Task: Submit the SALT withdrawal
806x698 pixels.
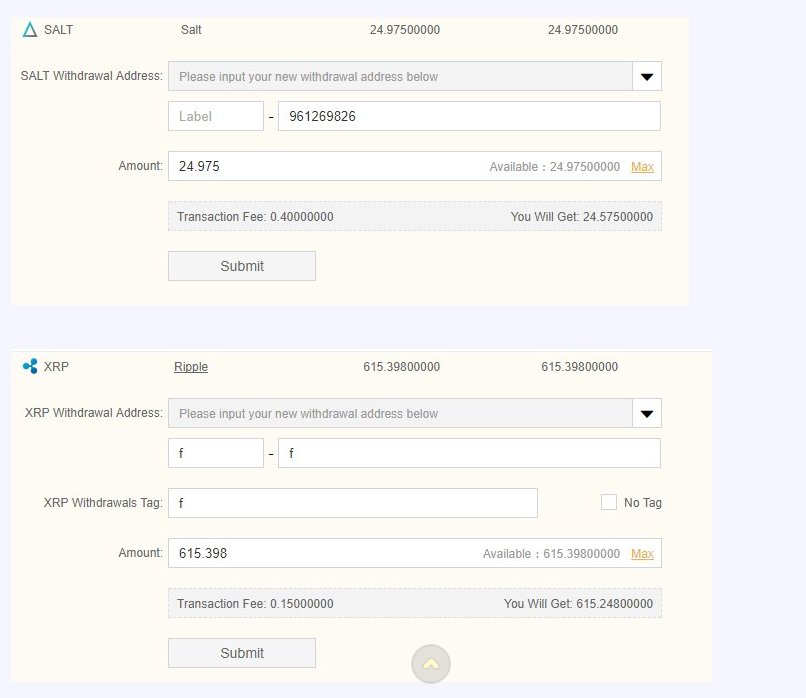Action: point(242,266)
